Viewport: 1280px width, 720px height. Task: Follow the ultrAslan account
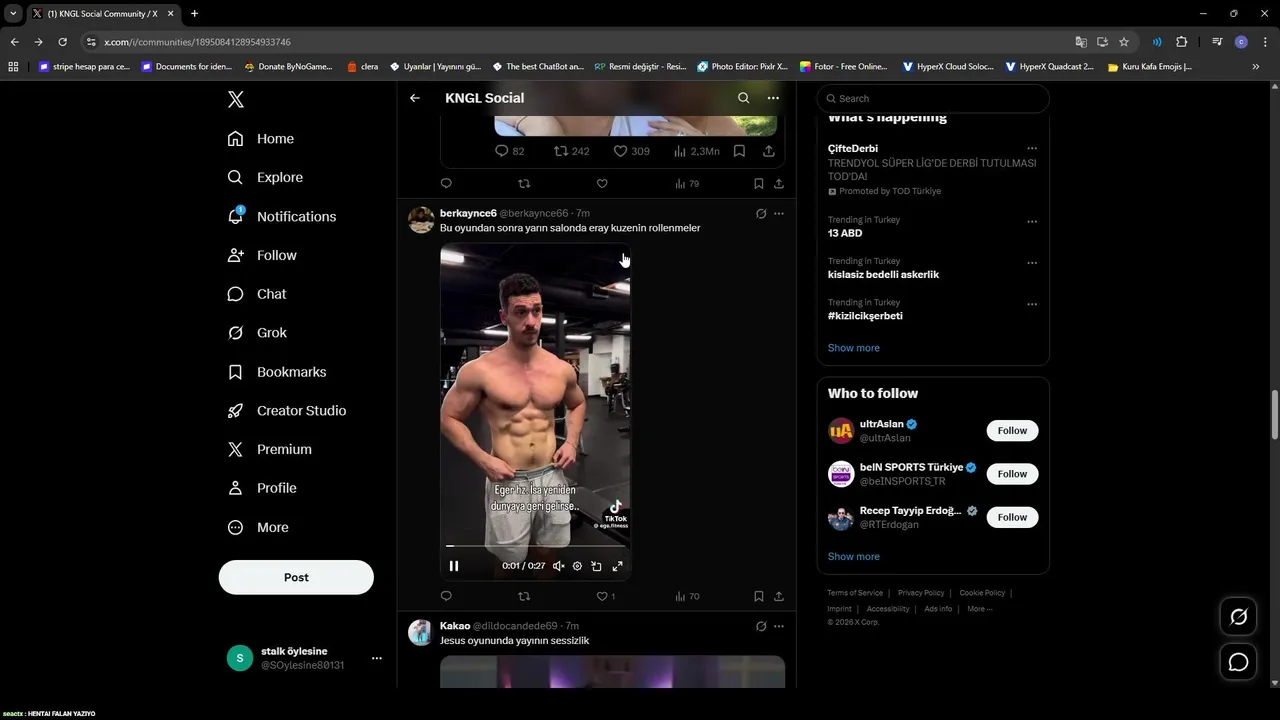(x=1012, y=431)
